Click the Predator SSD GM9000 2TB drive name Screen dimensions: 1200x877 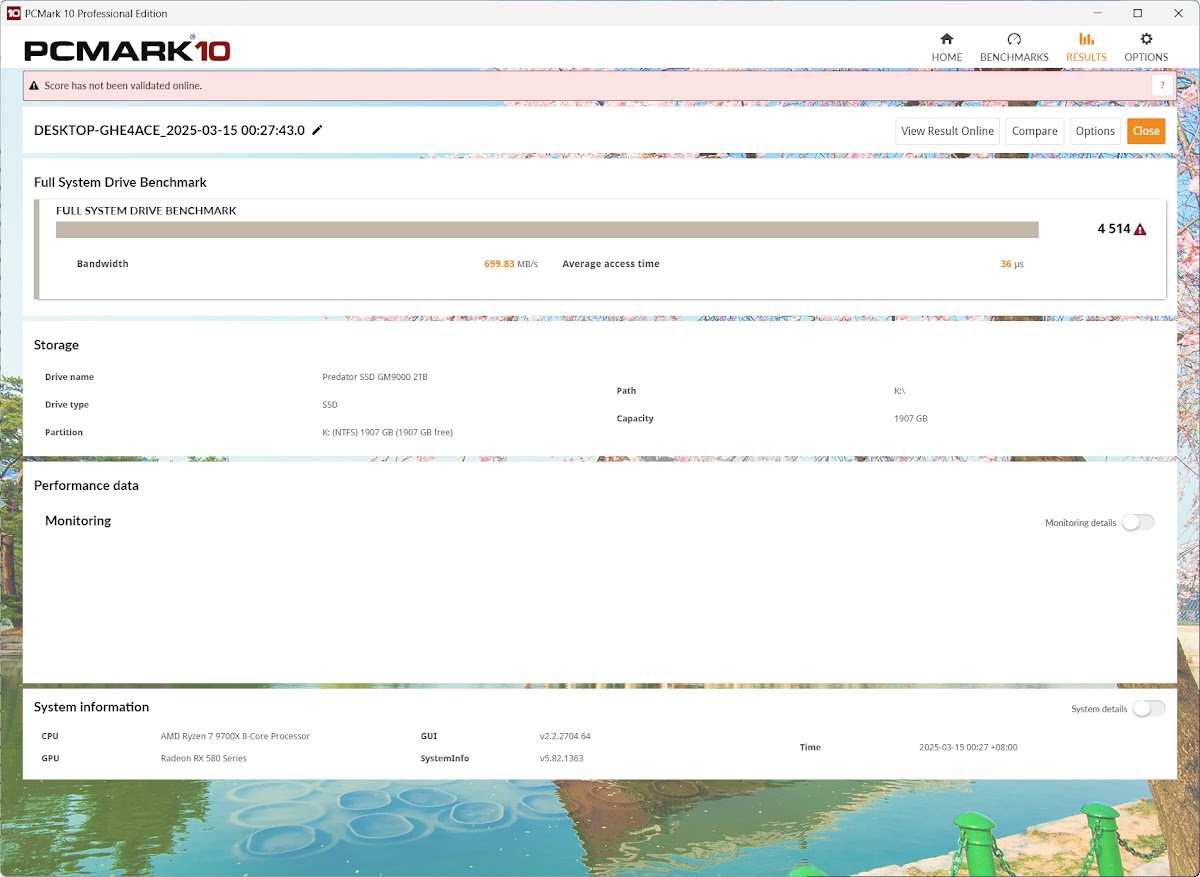375,377
